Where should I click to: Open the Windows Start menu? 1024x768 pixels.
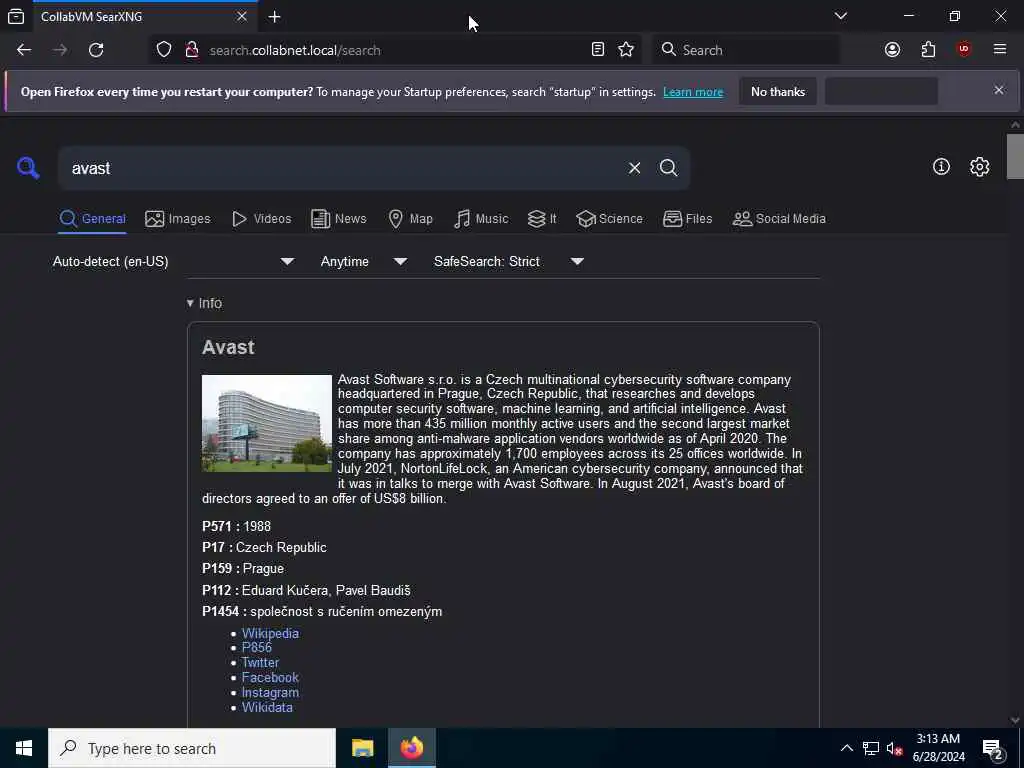[24, 748]
